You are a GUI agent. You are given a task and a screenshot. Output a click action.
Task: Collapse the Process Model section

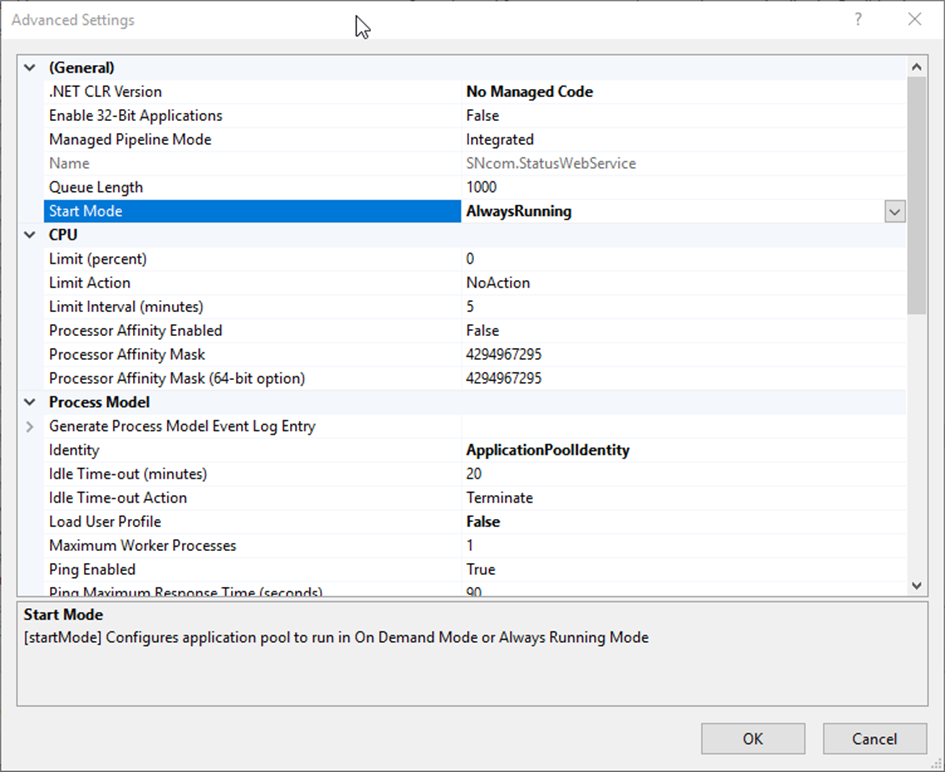pyautogui.click(x=29, y=402)
